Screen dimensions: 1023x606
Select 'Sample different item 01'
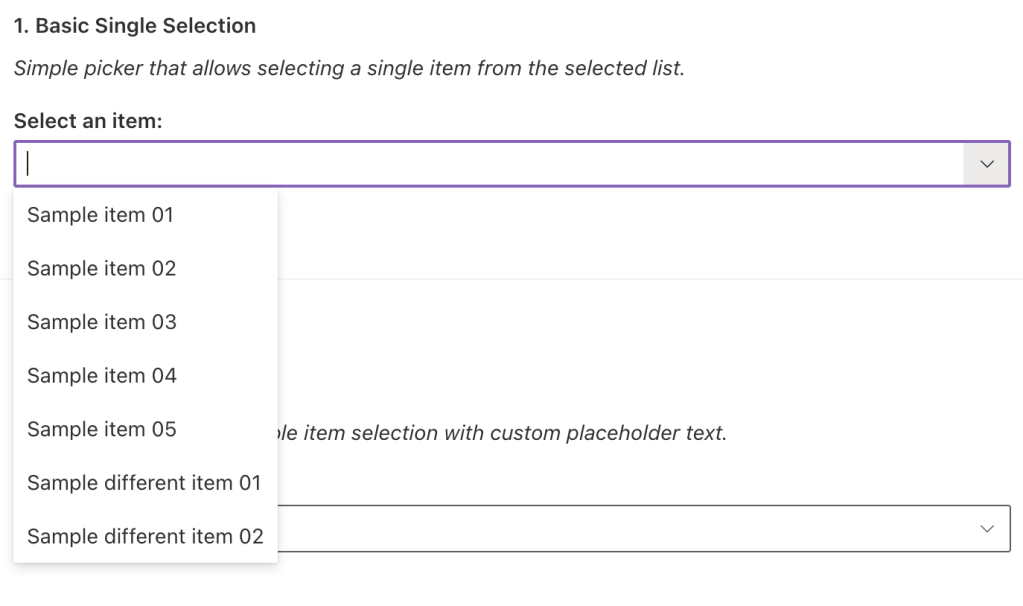[144, 483]
